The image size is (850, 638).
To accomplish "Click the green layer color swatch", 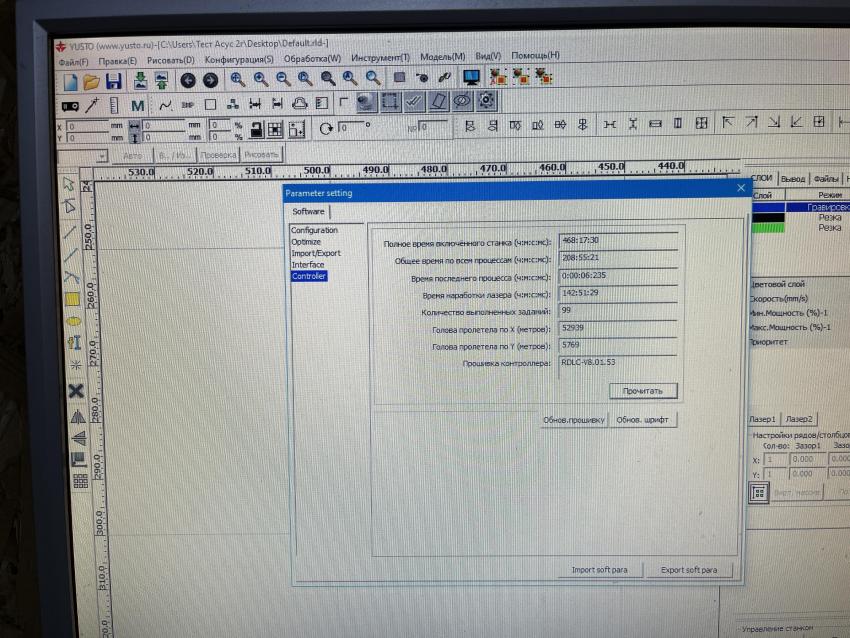I will (768, 228).
